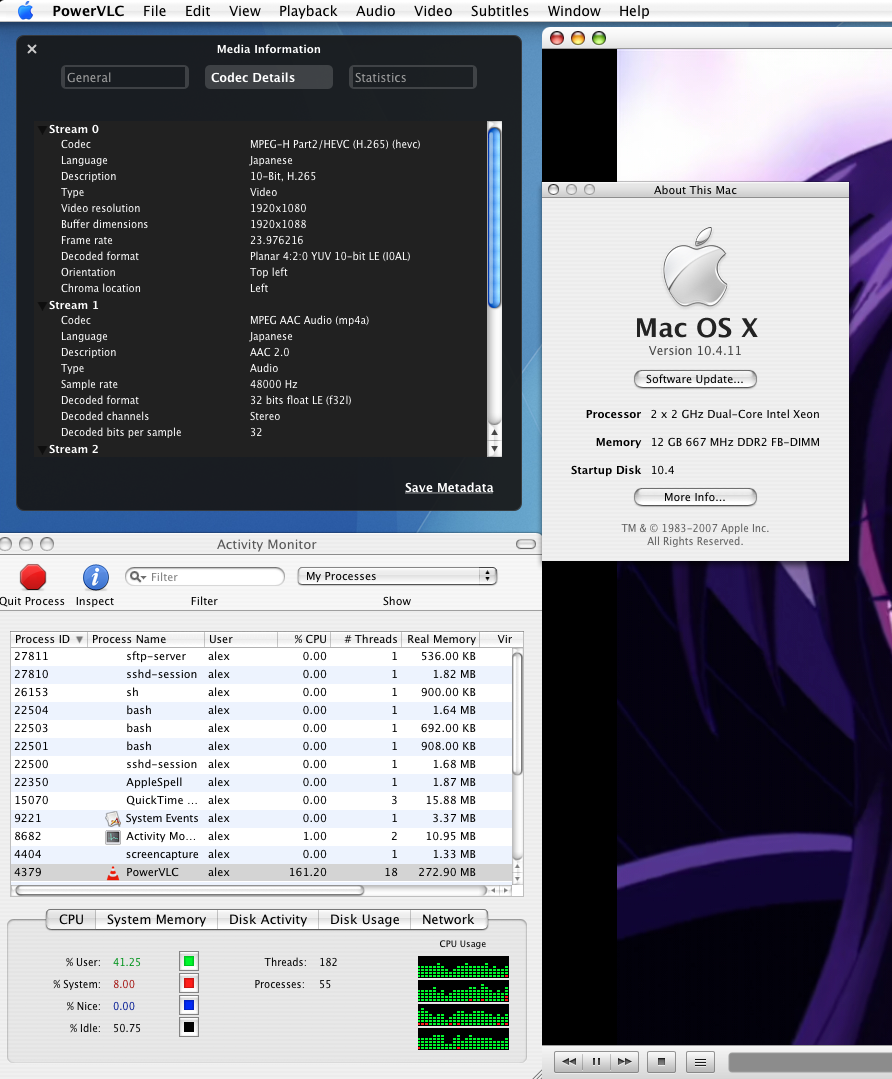The height and width of the screenshot is (1079, 892).
Task: Switch to the Disk Usage tab
Action: [364, 919]
